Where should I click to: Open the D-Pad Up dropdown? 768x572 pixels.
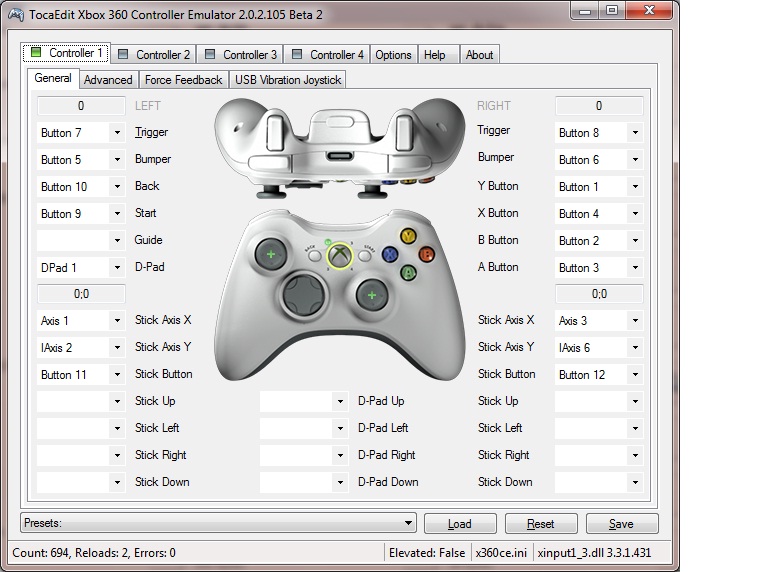point(304,402)
